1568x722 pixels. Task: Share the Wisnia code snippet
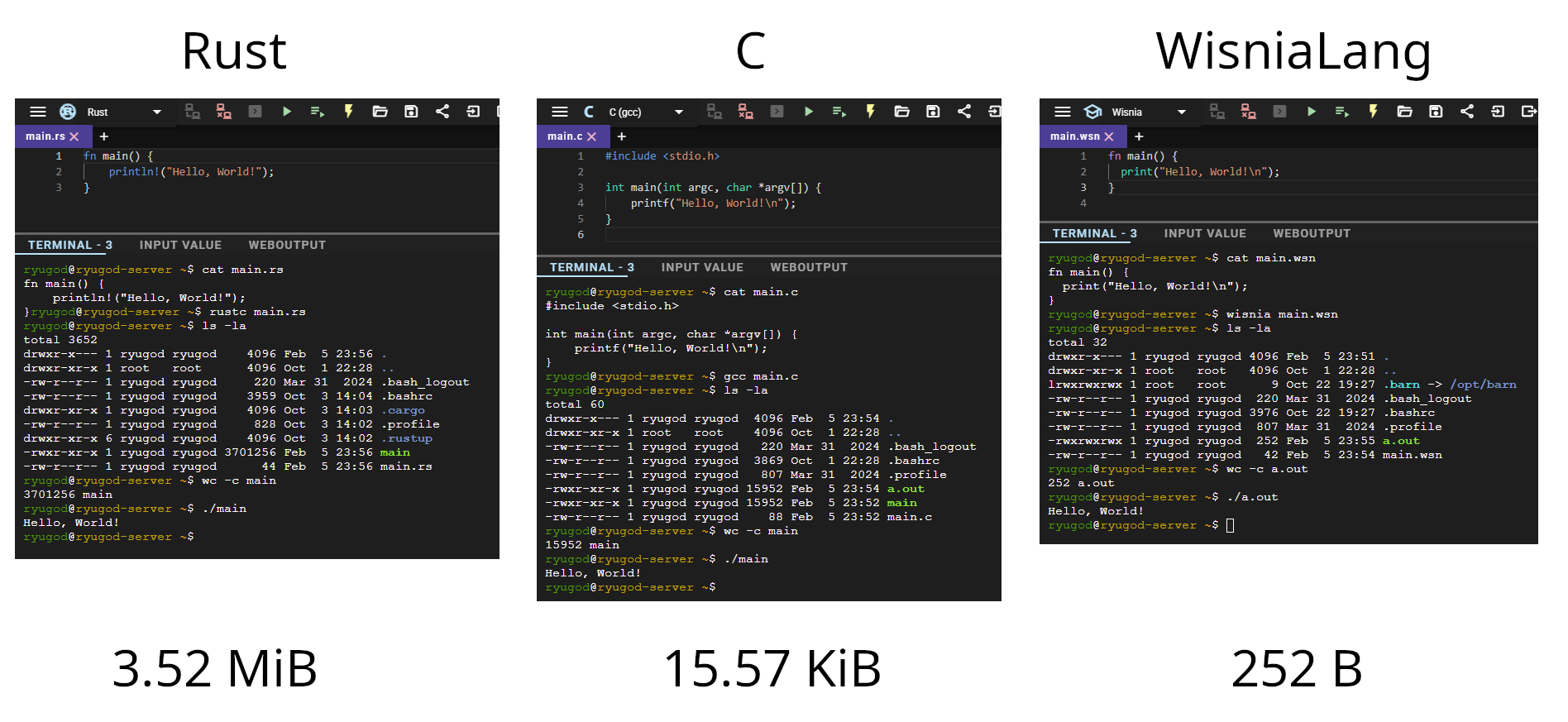coord(1467,112)
